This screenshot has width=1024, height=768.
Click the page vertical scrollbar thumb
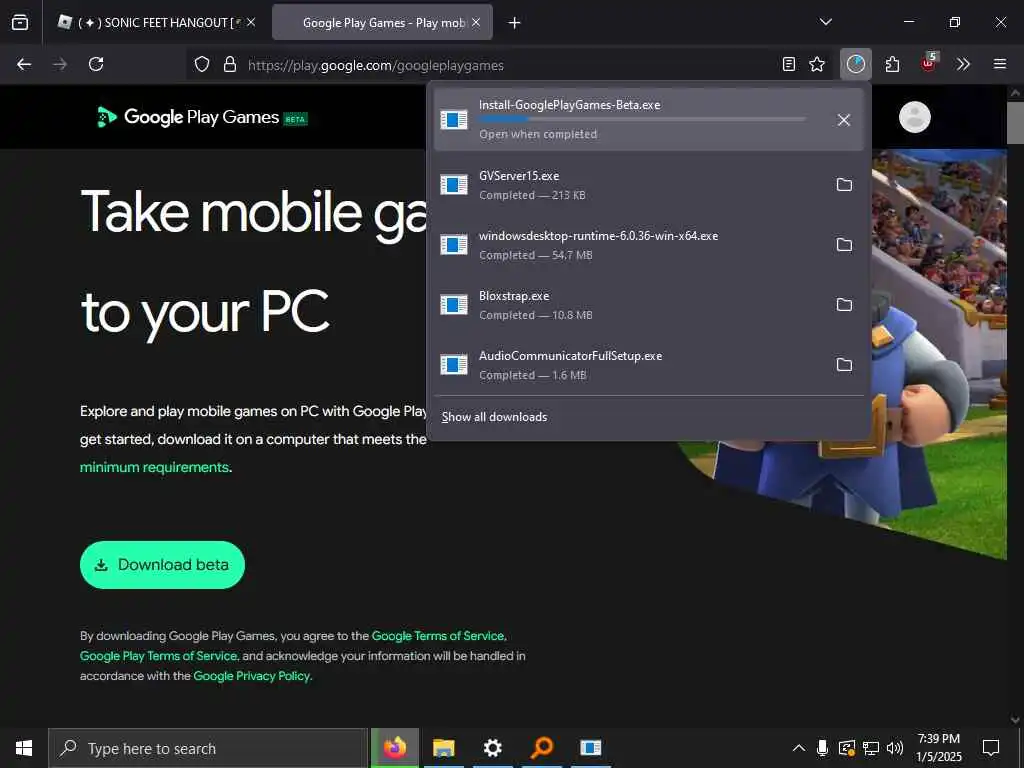point(1014,122)
